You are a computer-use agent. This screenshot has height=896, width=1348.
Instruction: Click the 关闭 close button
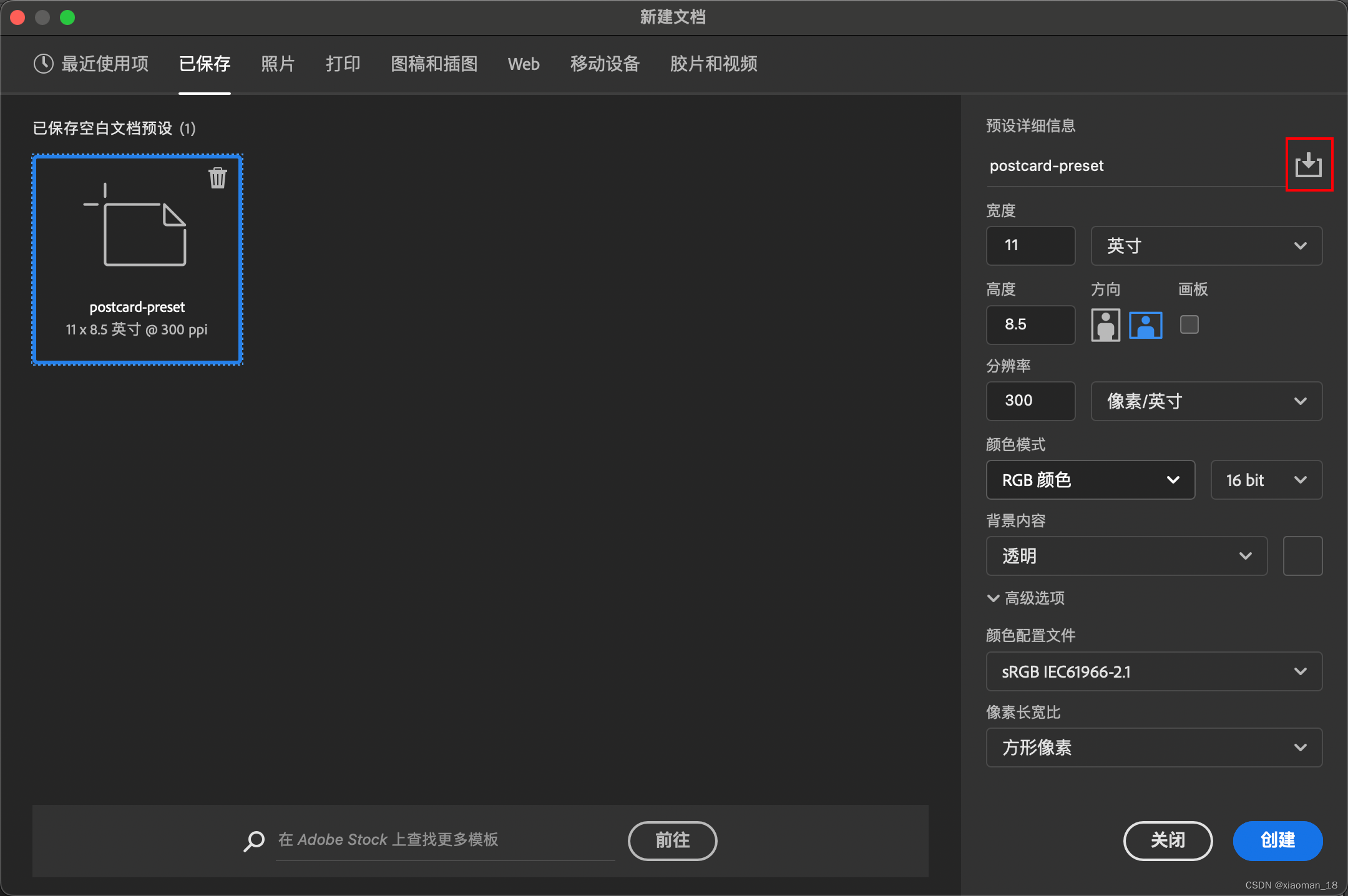pos(1168,840)
